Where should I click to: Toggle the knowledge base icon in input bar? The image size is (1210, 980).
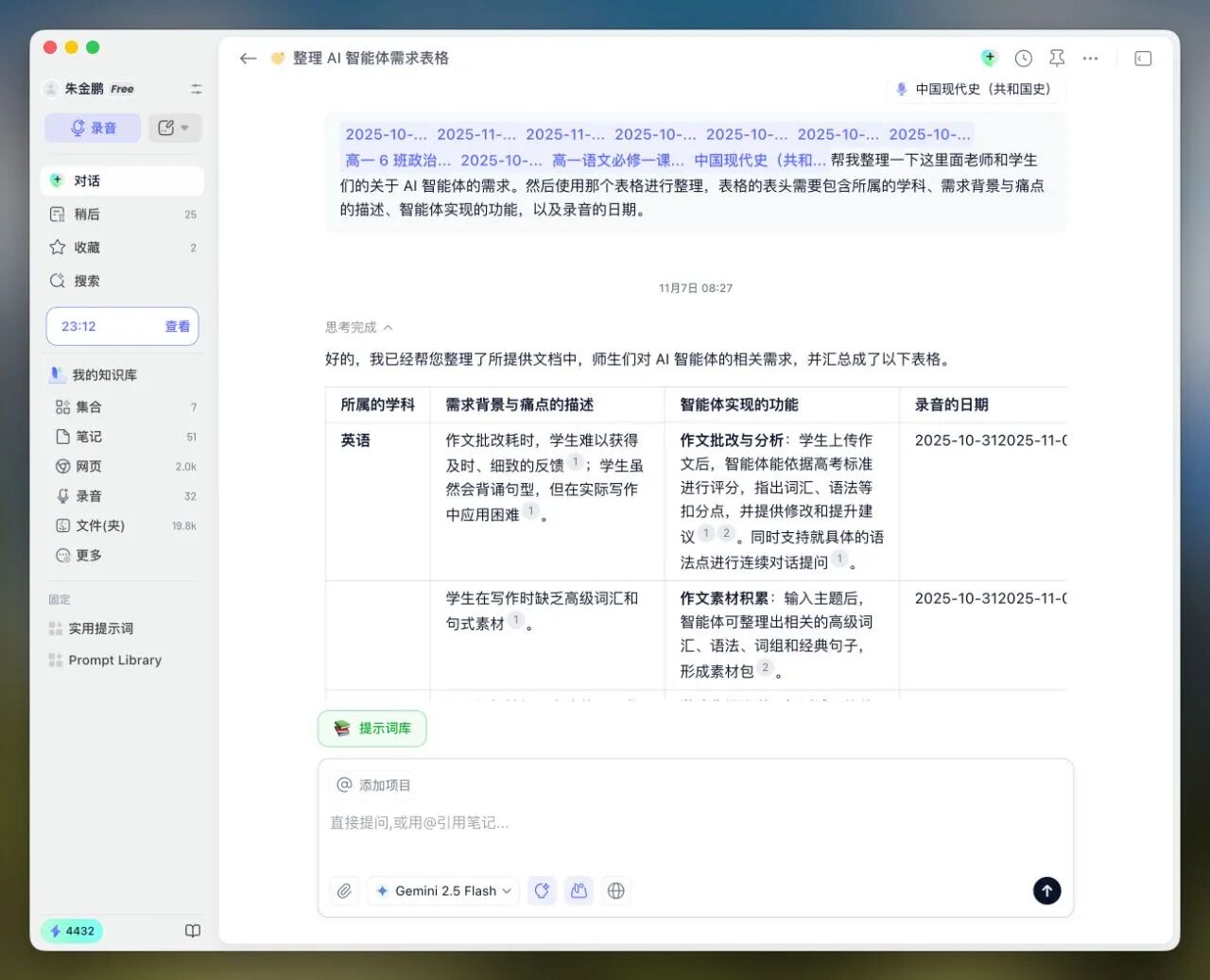coord(579,890)
